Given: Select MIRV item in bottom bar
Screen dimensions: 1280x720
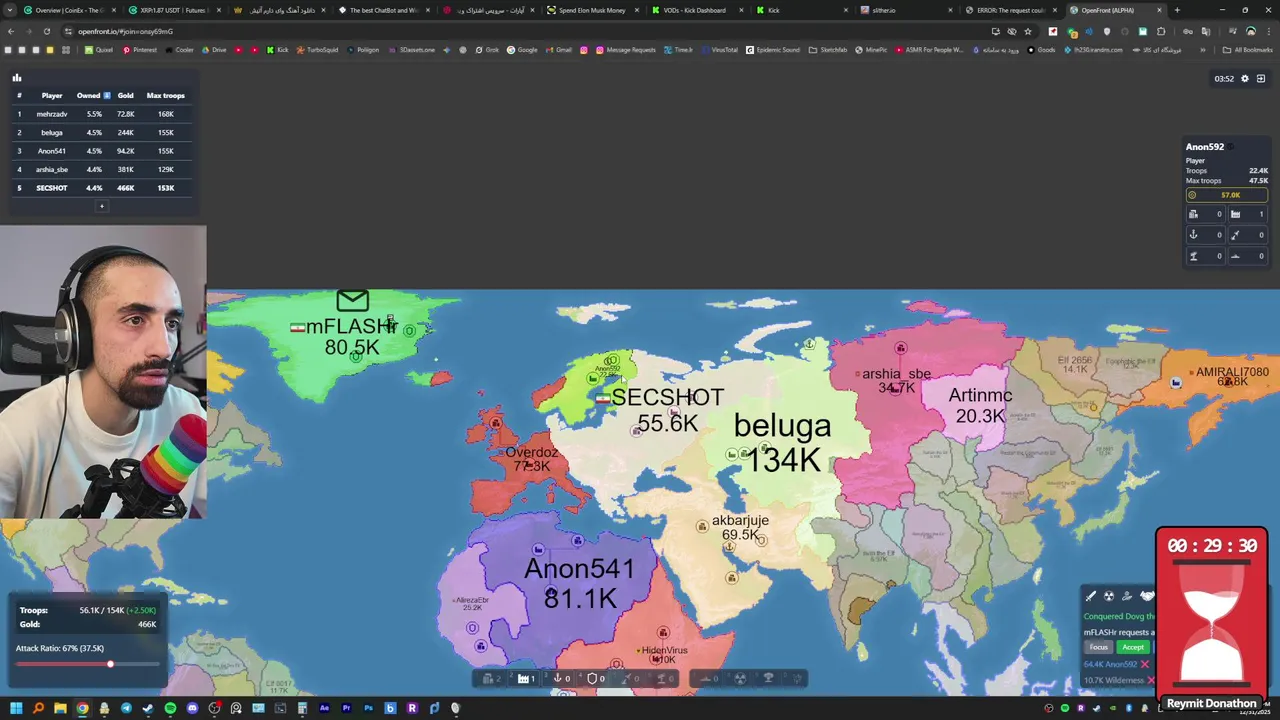Looking at the screenshot, I should 797,679.
